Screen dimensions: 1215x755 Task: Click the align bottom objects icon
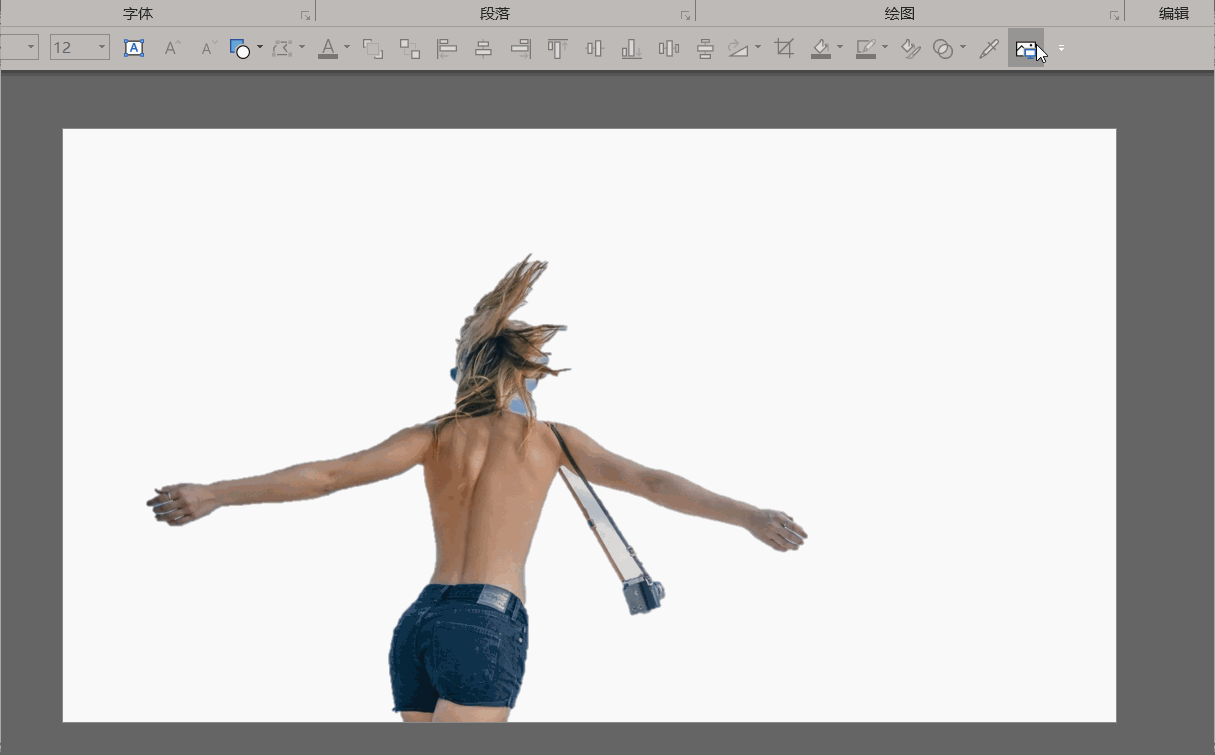pos(631,48)
